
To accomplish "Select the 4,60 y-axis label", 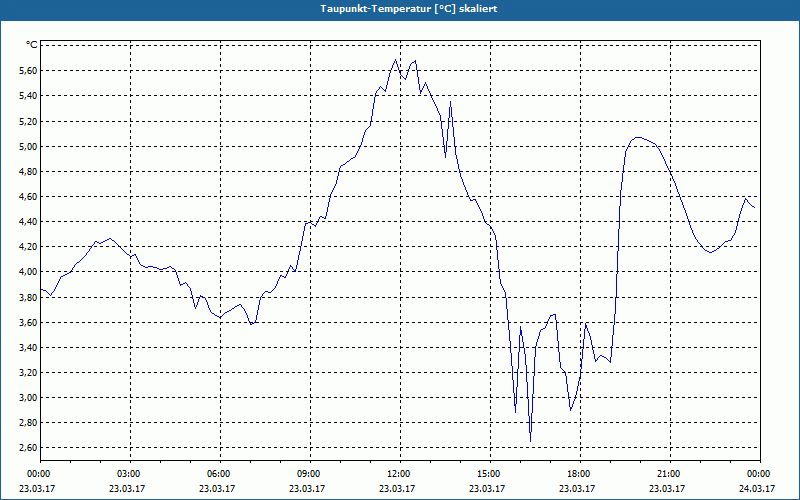I will pos(28,196).
